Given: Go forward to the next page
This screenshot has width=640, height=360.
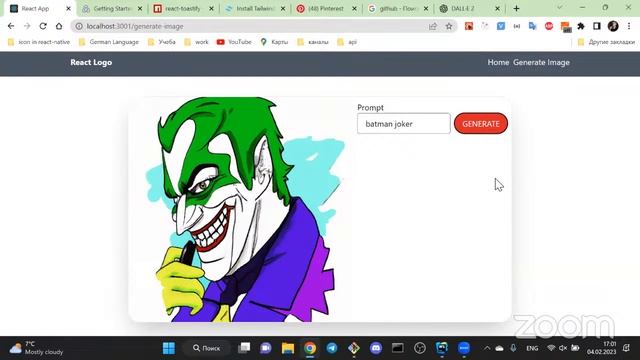Looking at the screenshot, I should click(x=27, y=26).
